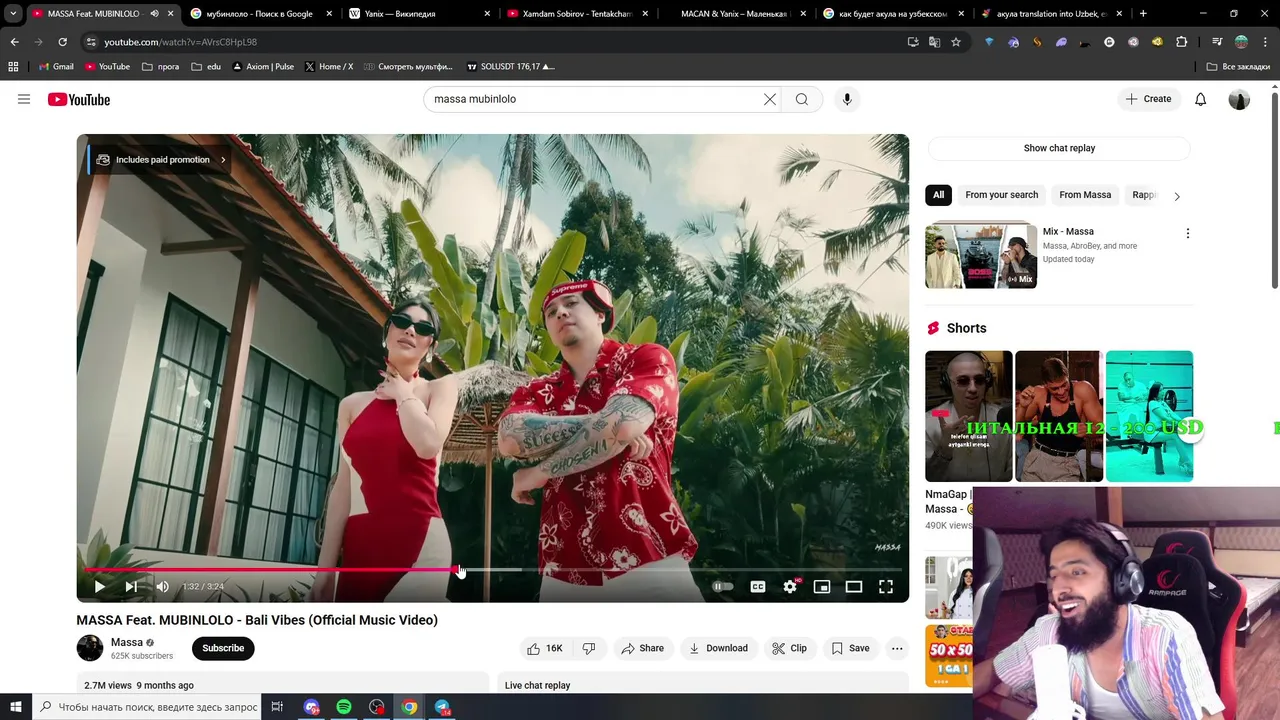The image size is (1280, 720).
Task: Open Chrome extensions puzzle icon
Action: (1181, 42)
